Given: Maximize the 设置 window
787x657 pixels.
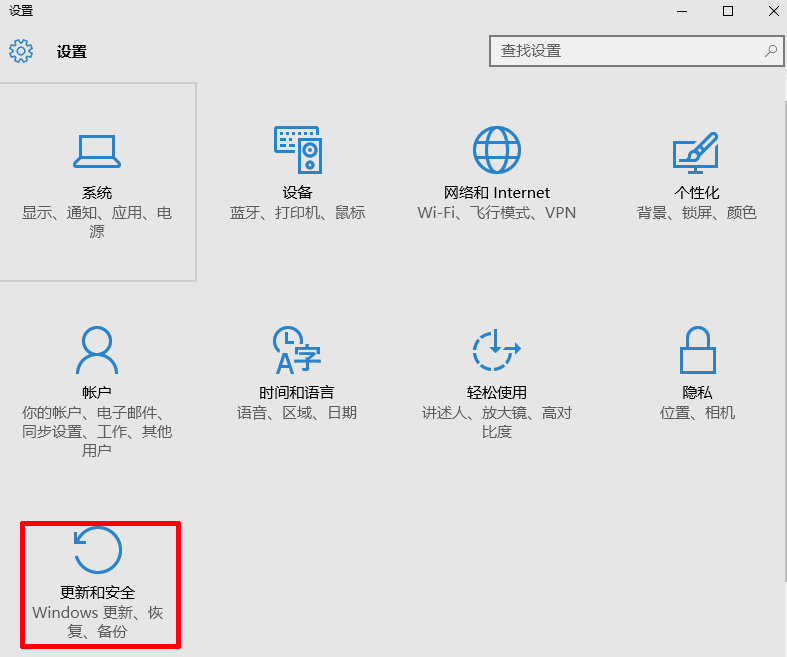Looking at the screenshot, I should pyautogui.click(x=728, y=11).
